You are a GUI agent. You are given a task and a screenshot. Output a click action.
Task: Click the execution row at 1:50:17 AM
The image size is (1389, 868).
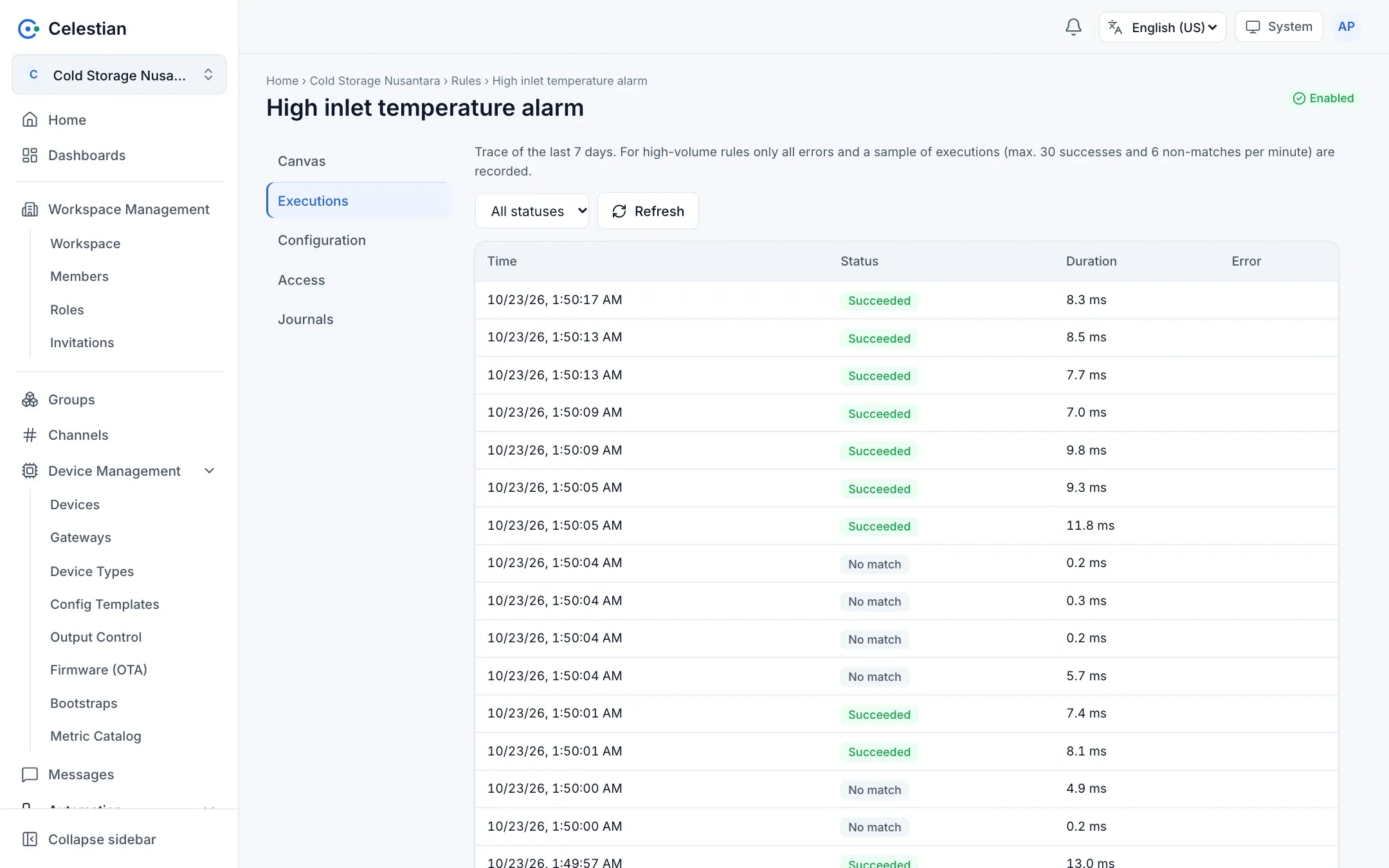tap(907, 300)
